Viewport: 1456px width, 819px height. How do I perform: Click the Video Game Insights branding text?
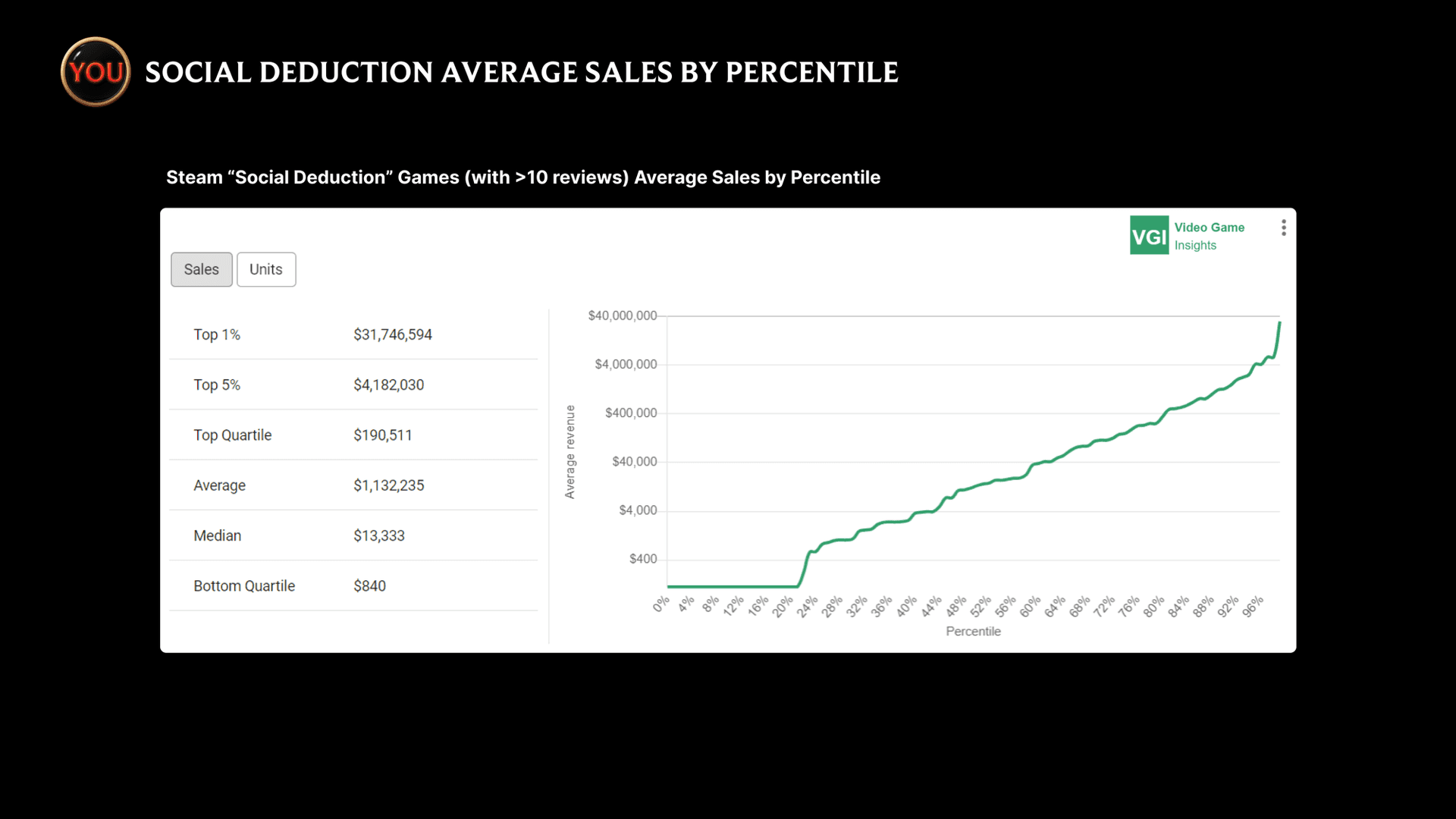[1209, 236]
